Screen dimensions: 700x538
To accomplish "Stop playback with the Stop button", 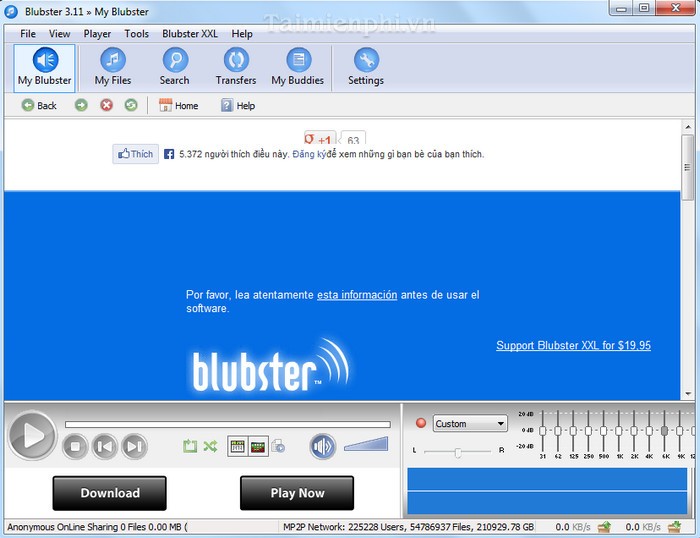I will 75,446.
